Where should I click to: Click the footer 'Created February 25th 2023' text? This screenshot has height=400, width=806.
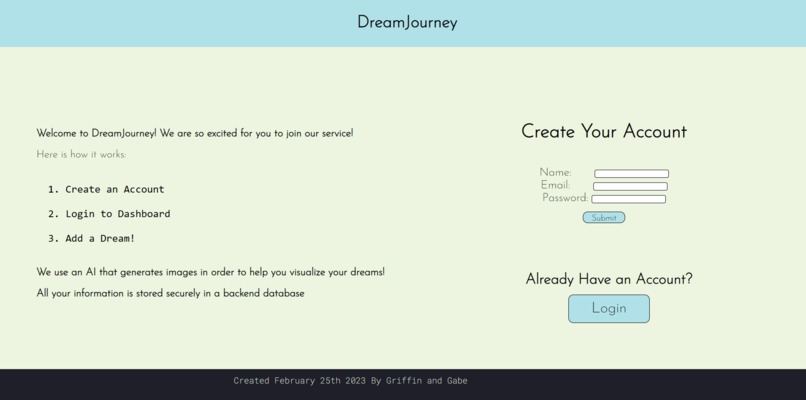[350, 381]
